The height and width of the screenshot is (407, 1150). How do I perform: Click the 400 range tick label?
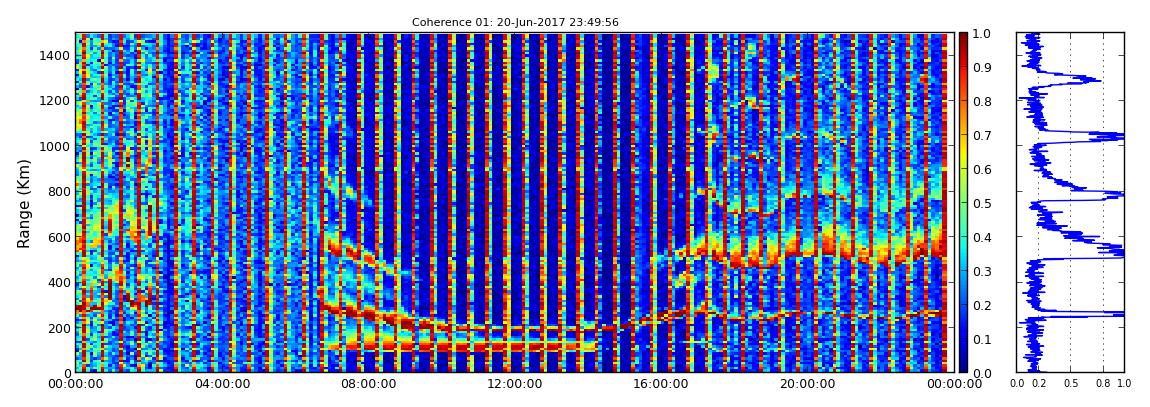click(58, 283)
